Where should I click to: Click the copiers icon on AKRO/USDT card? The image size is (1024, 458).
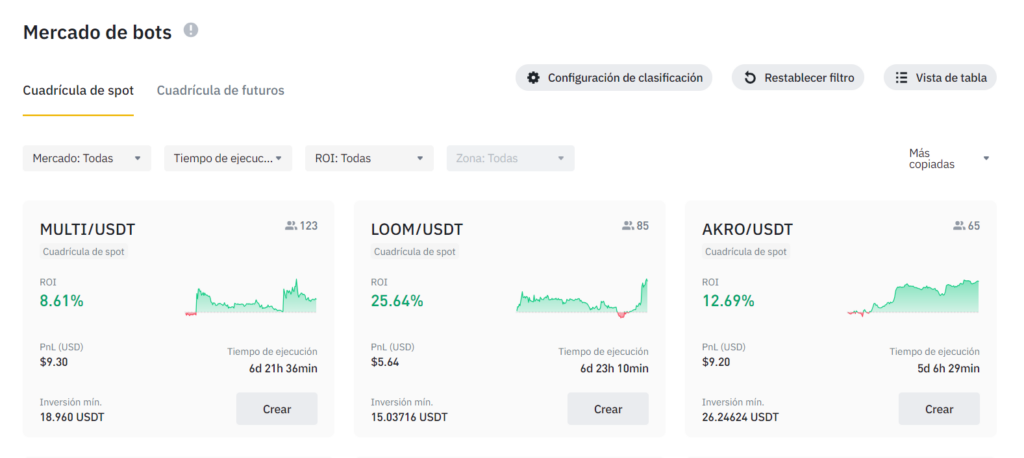point(959,226)
